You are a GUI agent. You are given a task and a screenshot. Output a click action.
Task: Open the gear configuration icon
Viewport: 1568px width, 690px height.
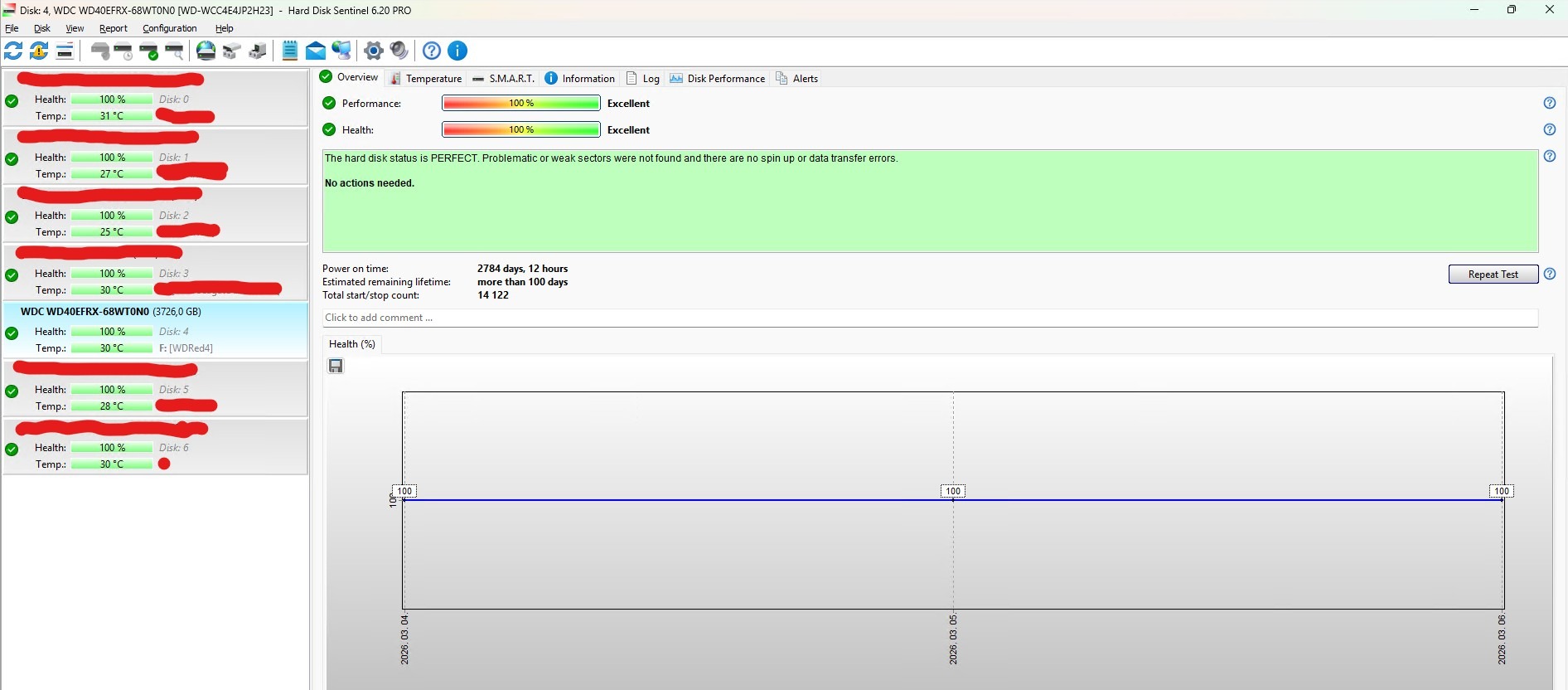(374, 51)
